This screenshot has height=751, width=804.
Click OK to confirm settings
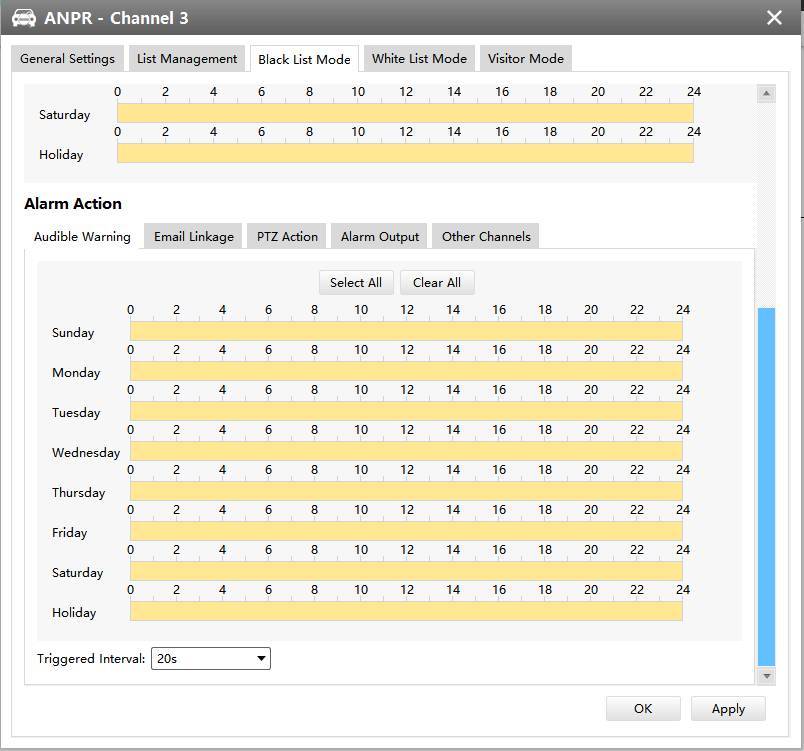643,709
